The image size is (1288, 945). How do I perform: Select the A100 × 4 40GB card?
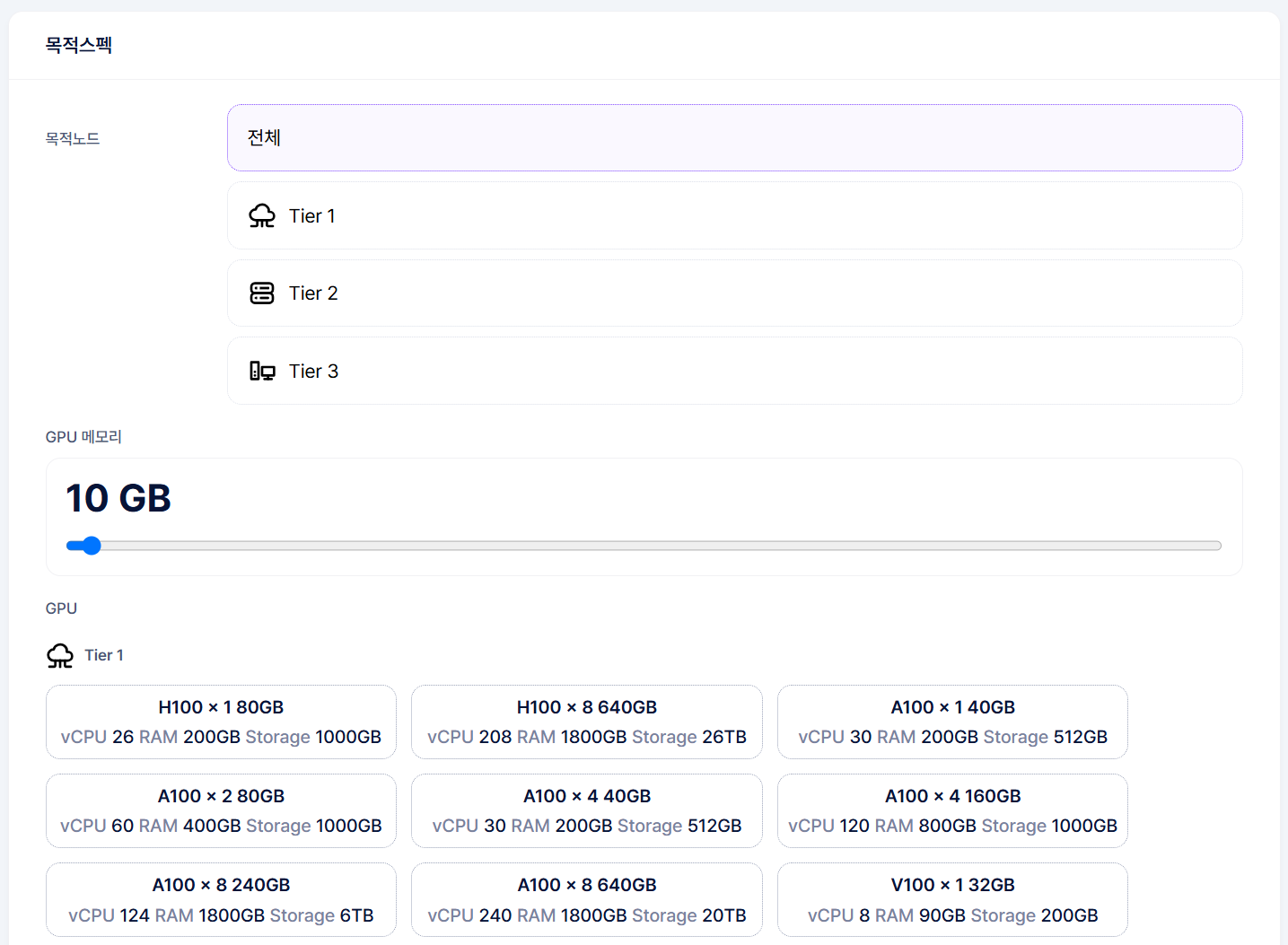coord(587,810)
